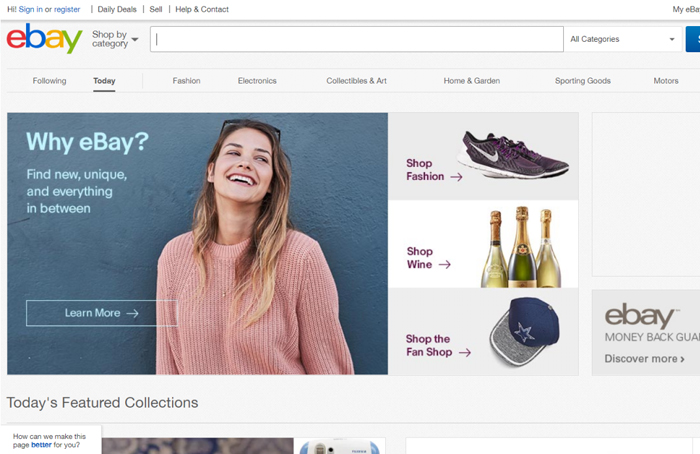Click the eBay logo
Screen dimensions: 700x454
pos(44,38)
